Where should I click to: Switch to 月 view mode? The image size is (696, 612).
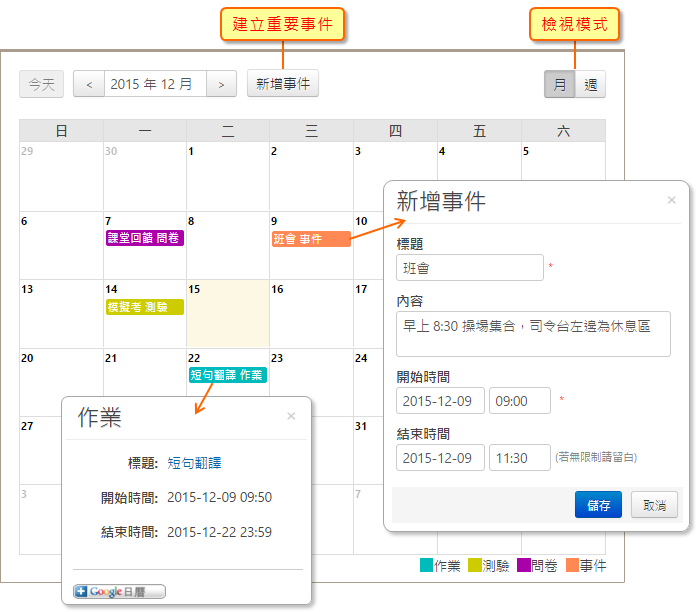click(x=559, y=84)
